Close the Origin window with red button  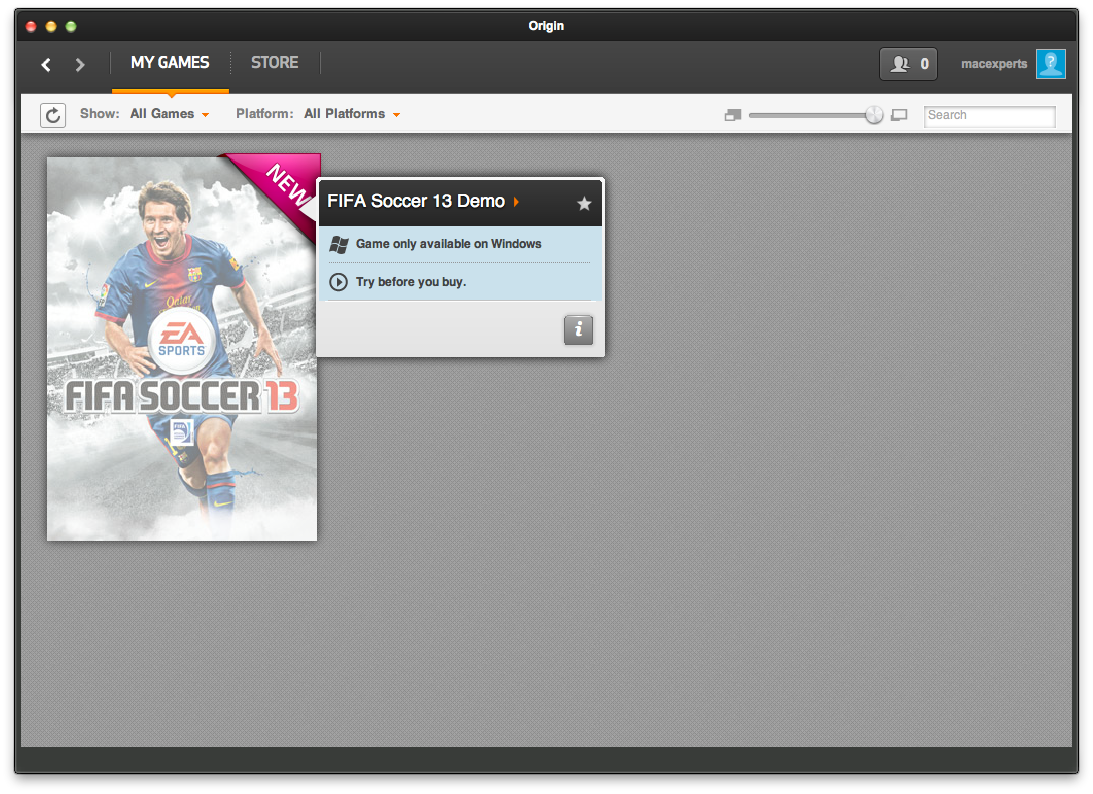[31, 26]
